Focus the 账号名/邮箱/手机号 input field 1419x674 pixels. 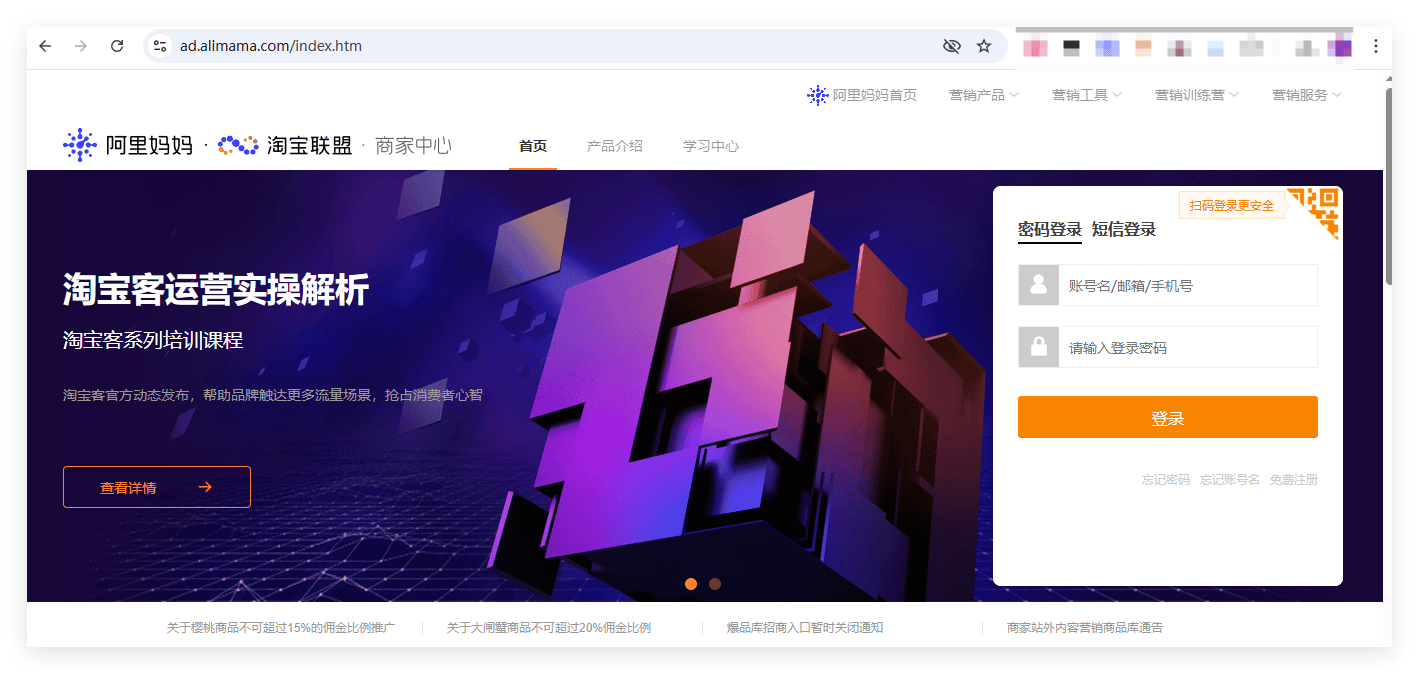point(1188,285)
